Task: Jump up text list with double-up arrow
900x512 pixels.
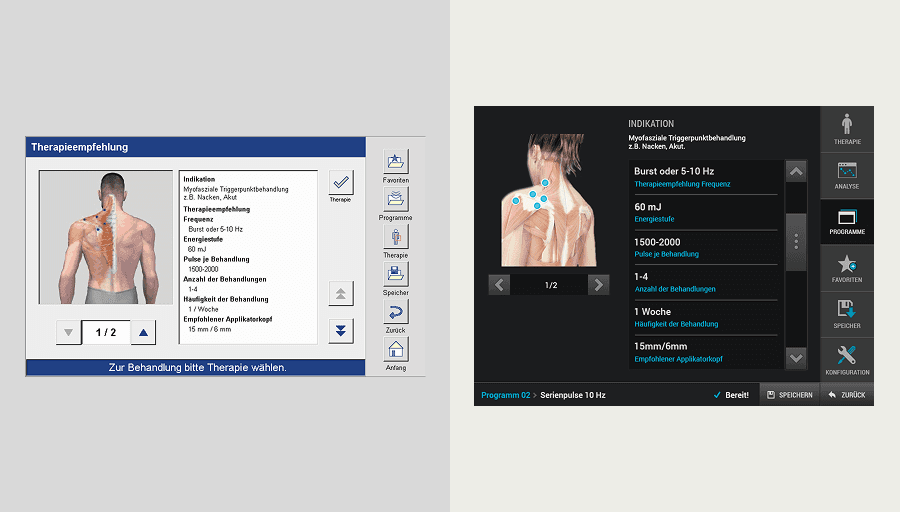Action: (x=341, y=294)
